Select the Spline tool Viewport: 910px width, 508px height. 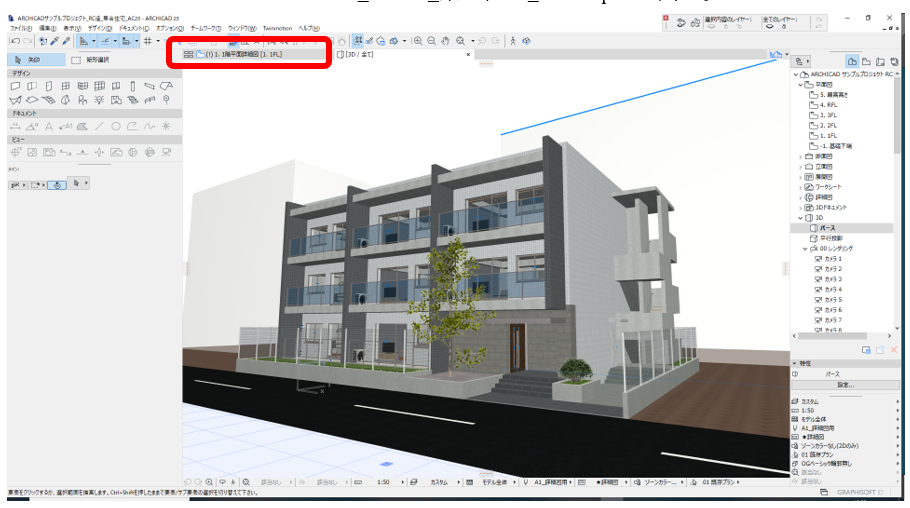pyautogui.click(x=150, y=126)
